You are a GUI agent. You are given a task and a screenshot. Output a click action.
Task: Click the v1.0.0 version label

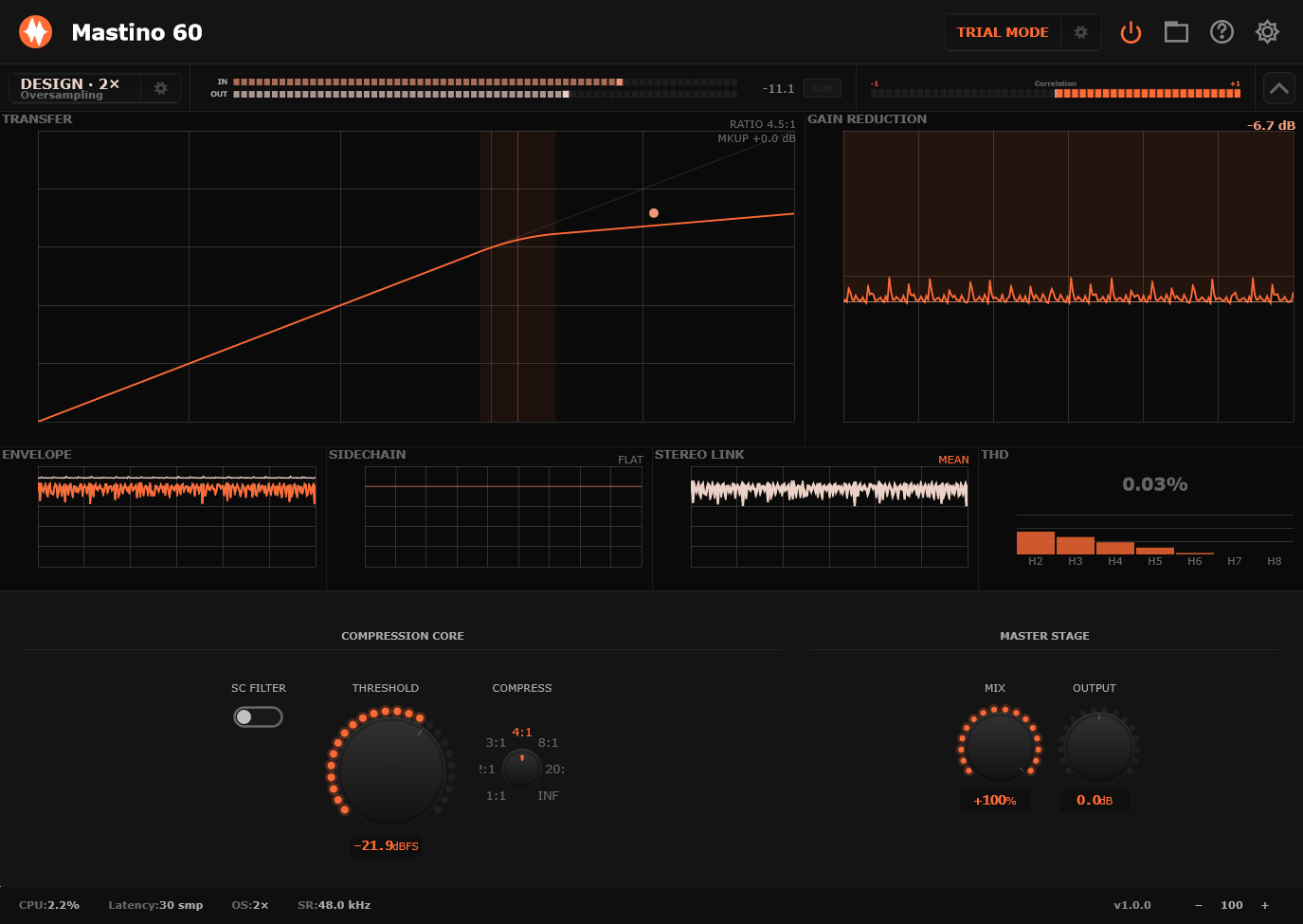click(1132, 905)
